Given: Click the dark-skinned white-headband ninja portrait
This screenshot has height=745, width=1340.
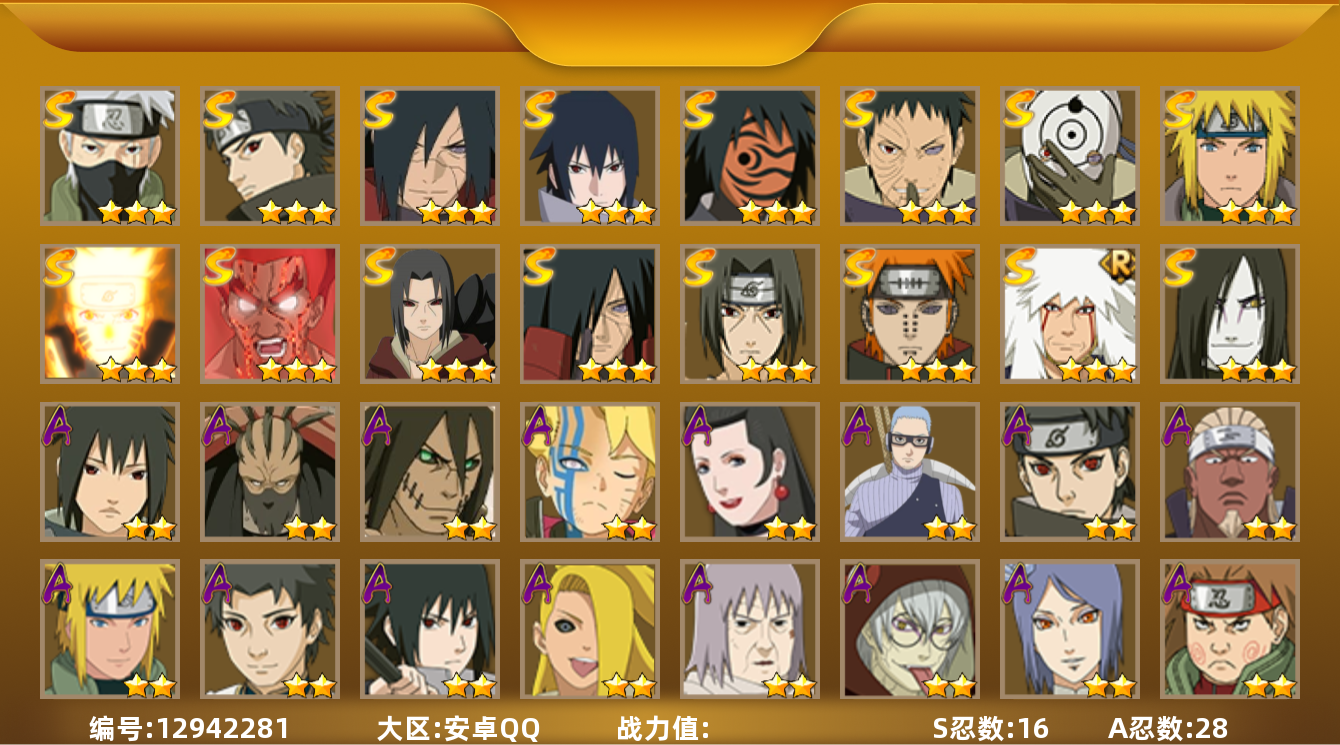Looking at the screenshot, I should pos(1229,472).
